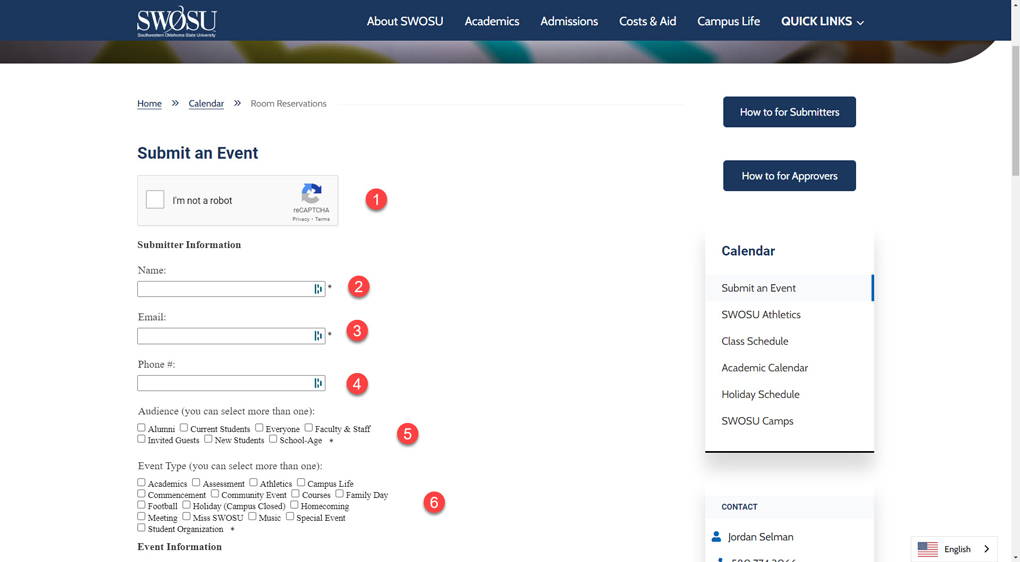This screenshot has height=562, width=1020.
Task: Open the reCAPTCHA Privacy link
Action: pos(300,219)
